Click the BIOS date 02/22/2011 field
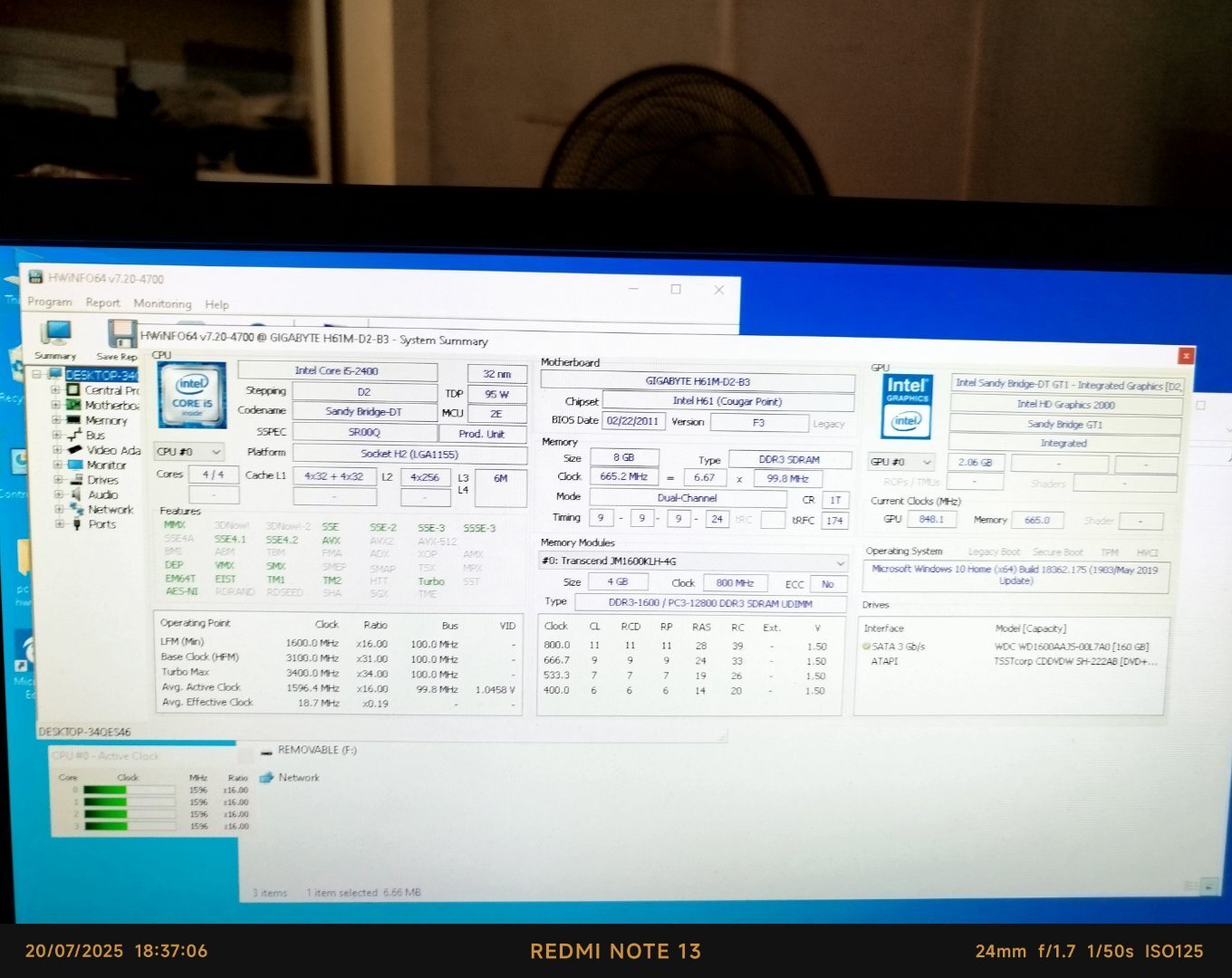 (633, 421)
